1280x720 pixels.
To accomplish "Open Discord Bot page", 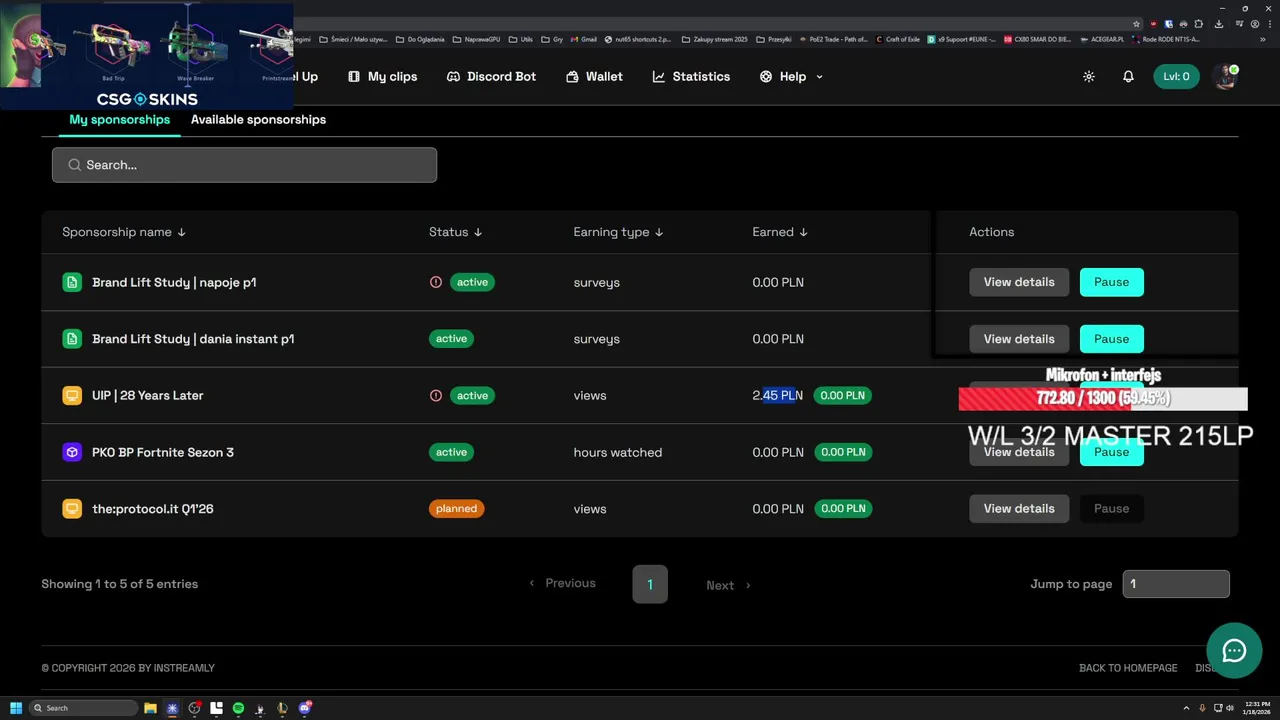I will (x=491, y=77).
